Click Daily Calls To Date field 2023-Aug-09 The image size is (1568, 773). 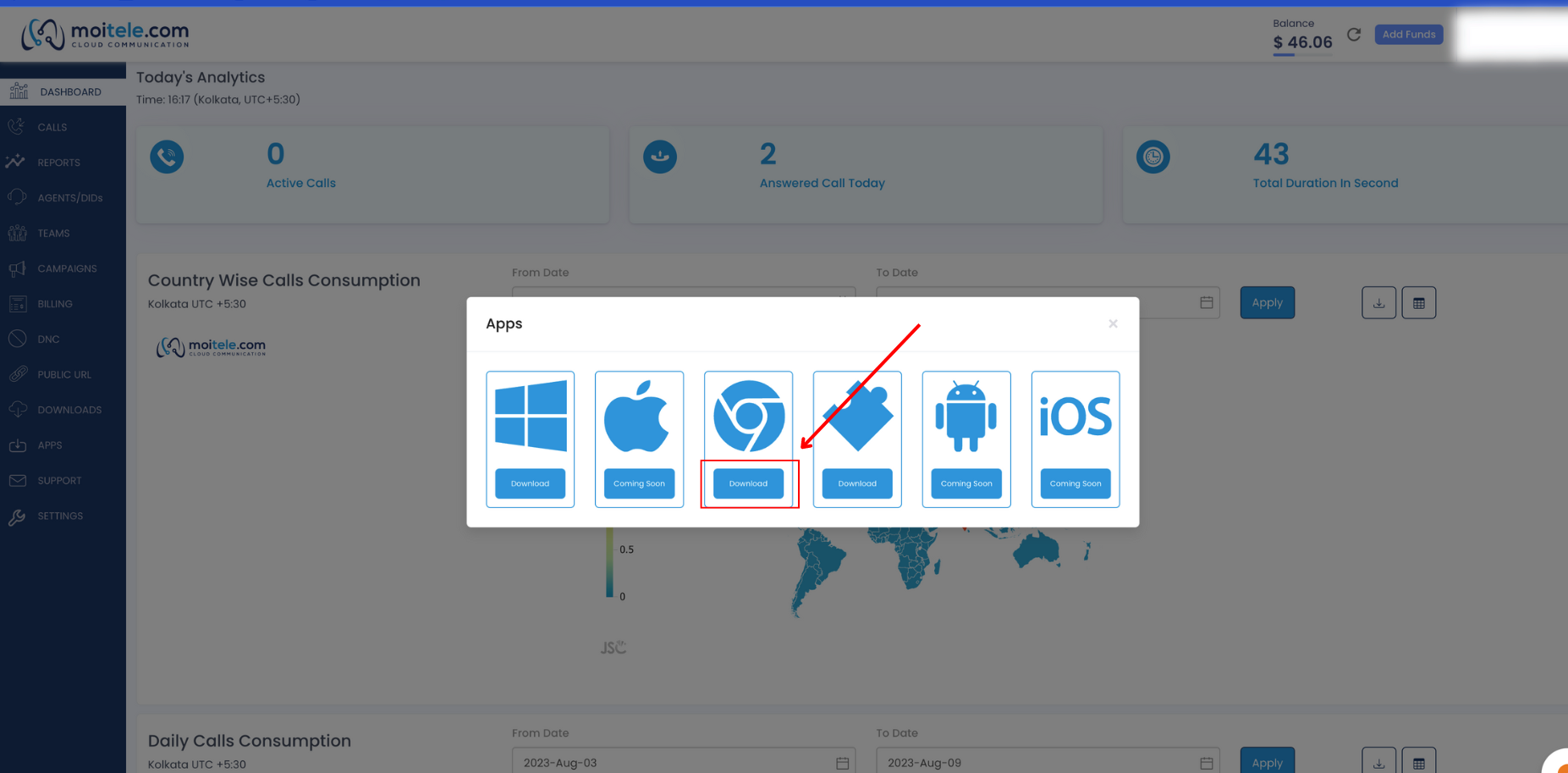[x=1048, y=762]
